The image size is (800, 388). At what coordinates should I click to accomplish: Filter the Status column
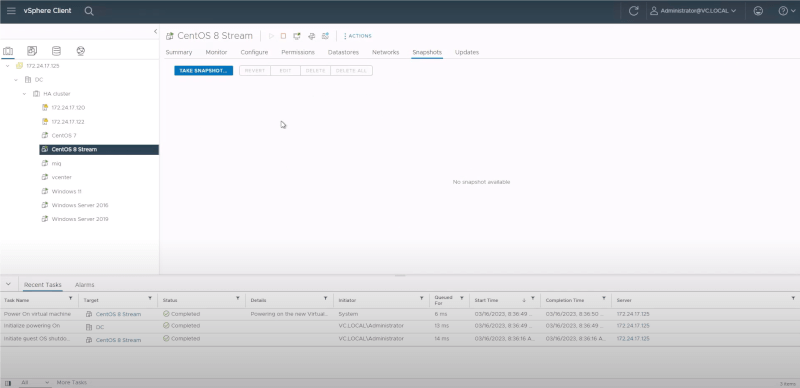(x=238, y=298)
